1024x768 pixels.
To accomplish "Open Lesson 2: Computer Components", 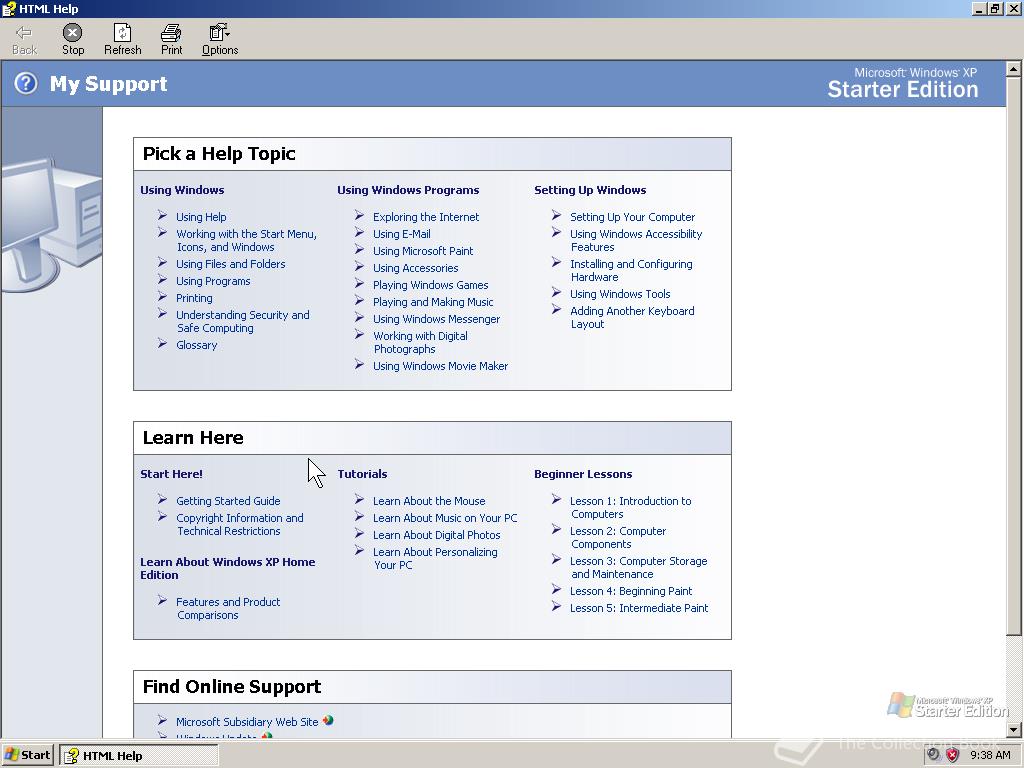I will (x=618, y=537).
